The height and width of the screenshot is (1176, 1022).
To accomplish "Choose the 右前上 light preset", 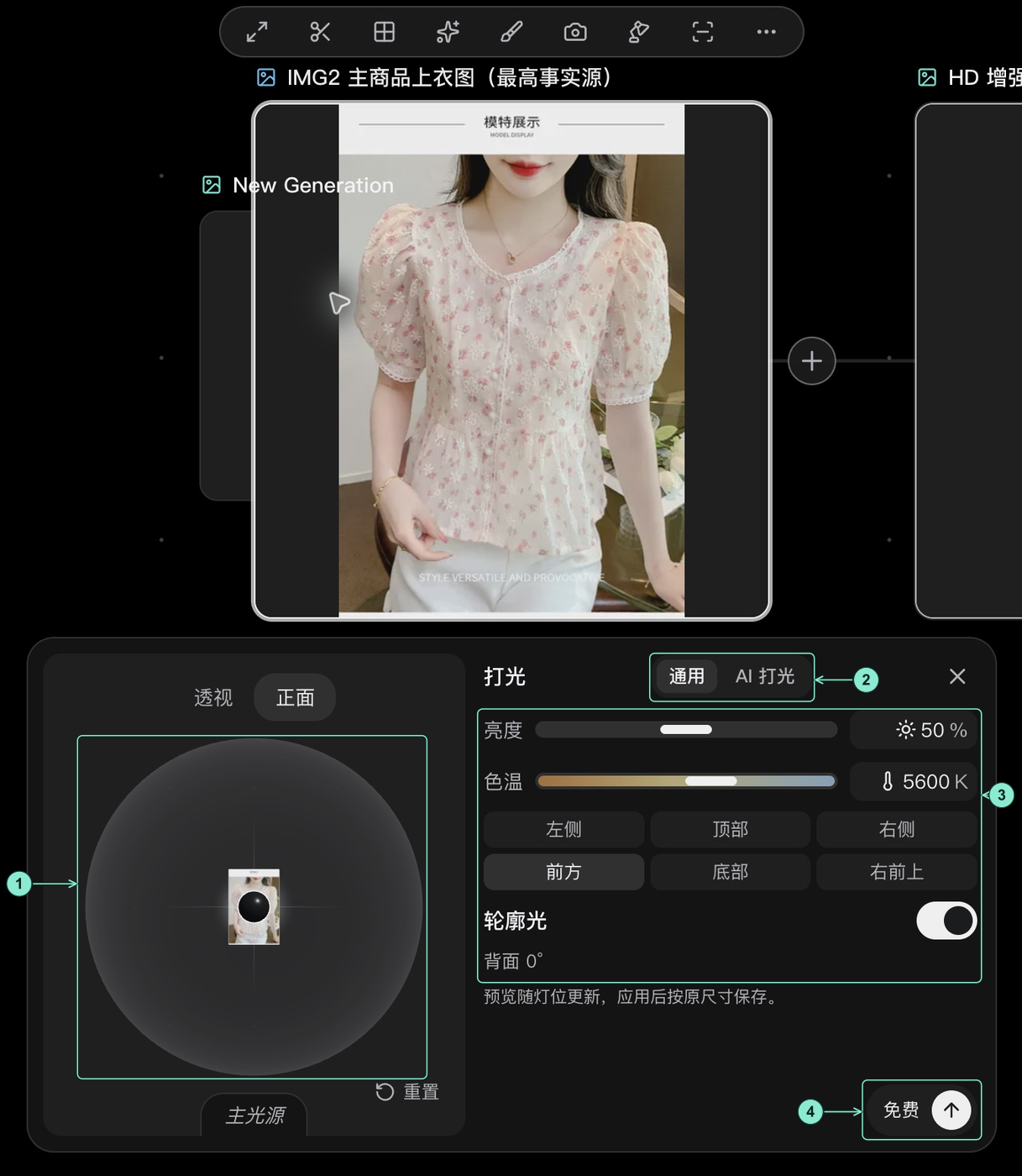I will click(896, 872).
